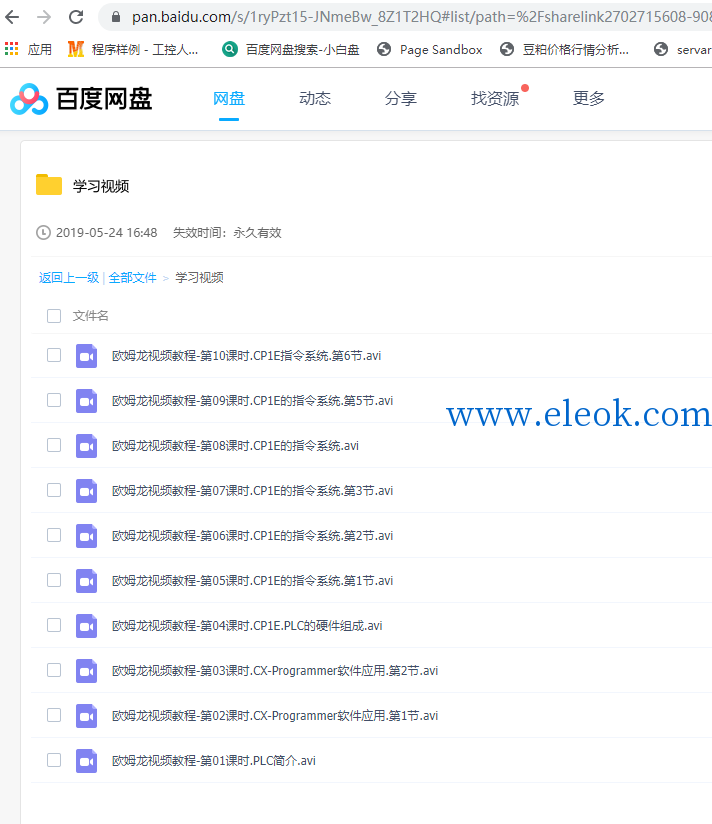The width and height of the screenshot is (712, 824).
Task: Open the 更多 menu
Action: tap(589, 98)
